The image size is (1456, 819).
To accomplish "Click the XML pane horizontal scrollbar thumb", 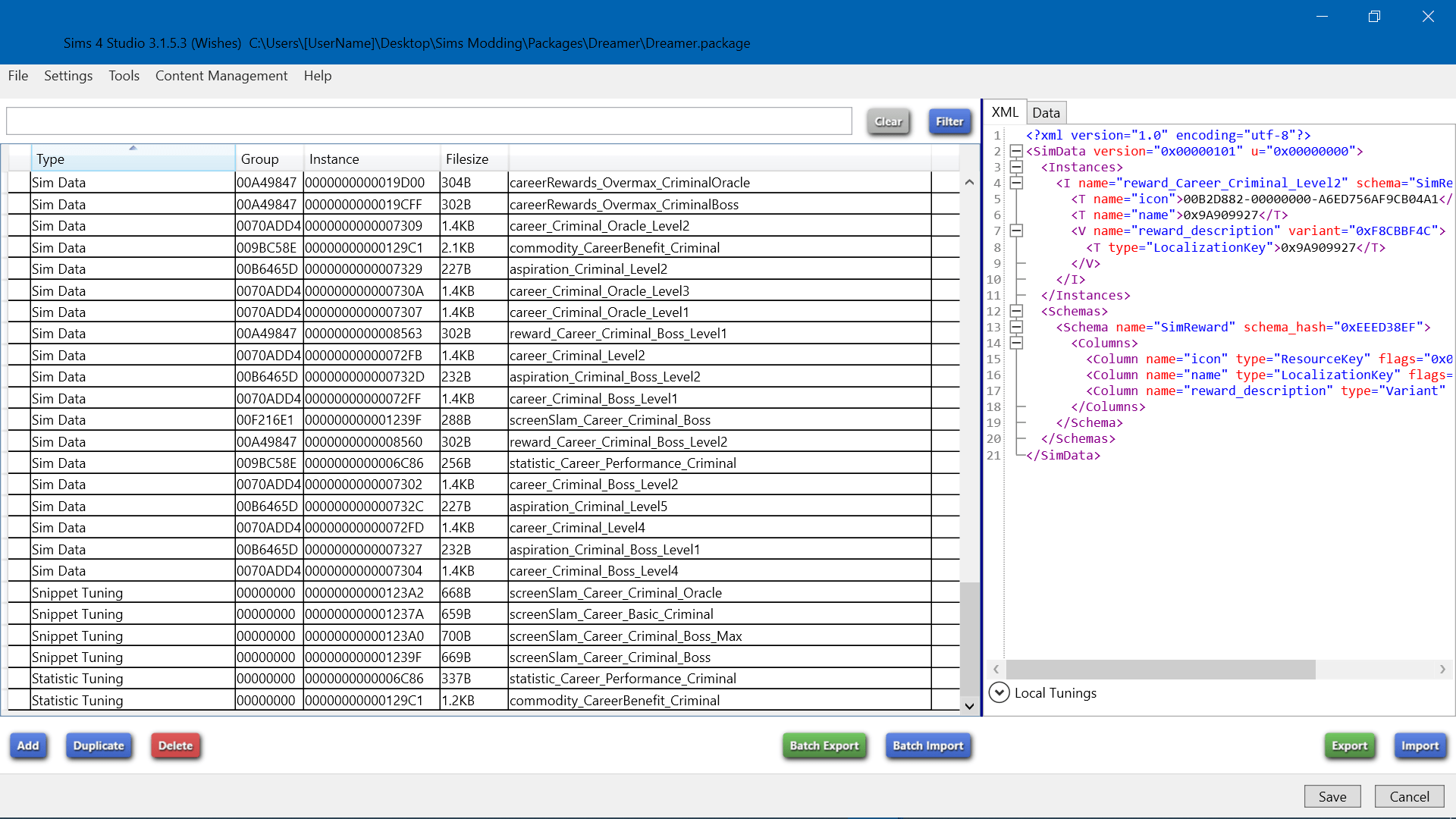I will coord(1160,669).
